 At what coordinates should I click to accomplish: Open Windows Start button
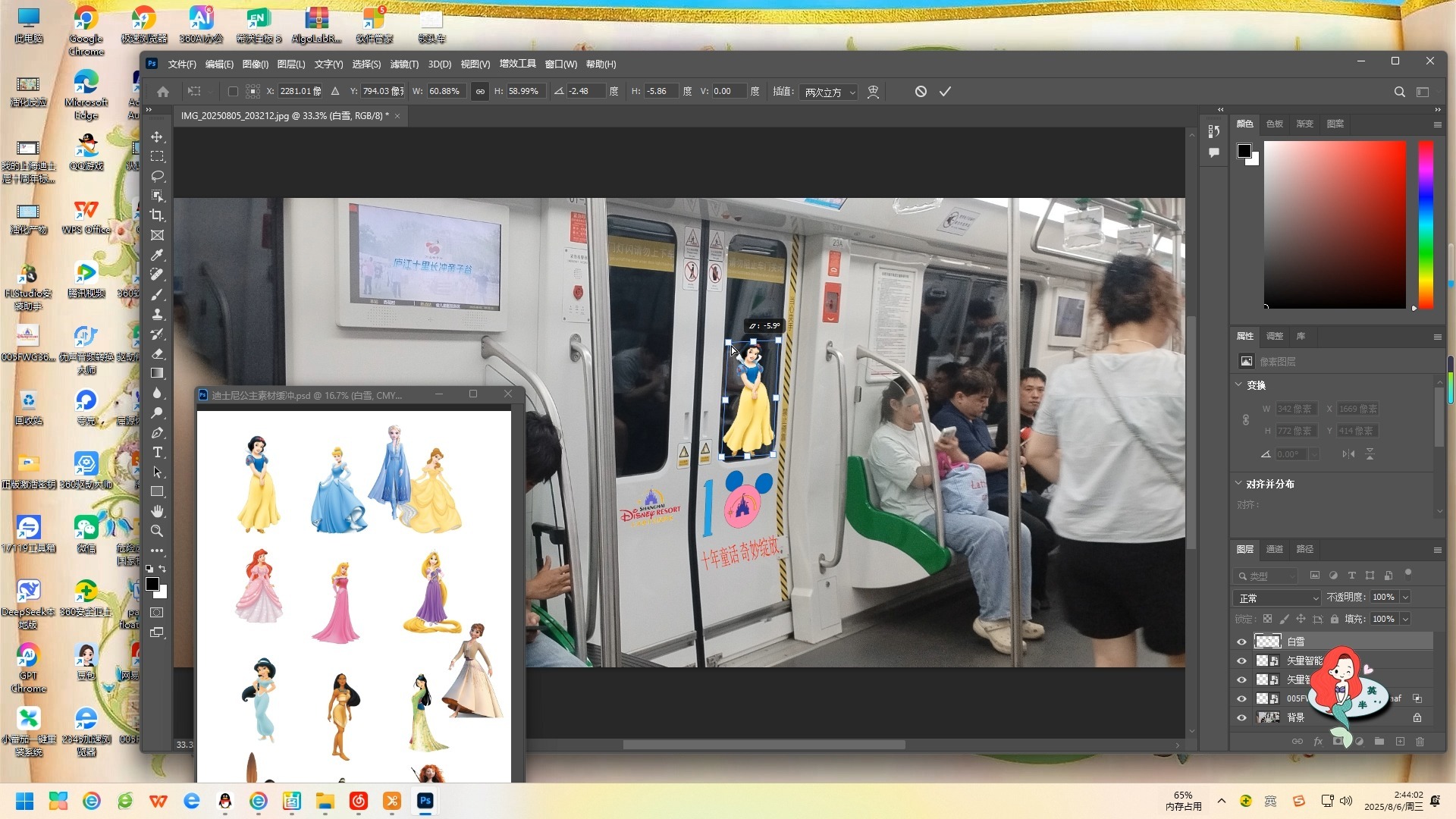(25, 801)
